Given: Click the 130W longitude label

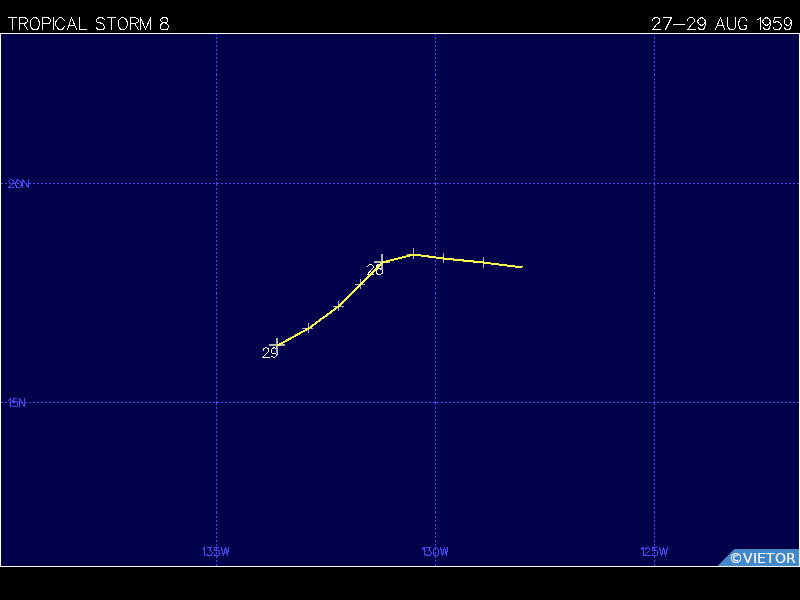Looking at the screenshot, I should click(435, 552).
